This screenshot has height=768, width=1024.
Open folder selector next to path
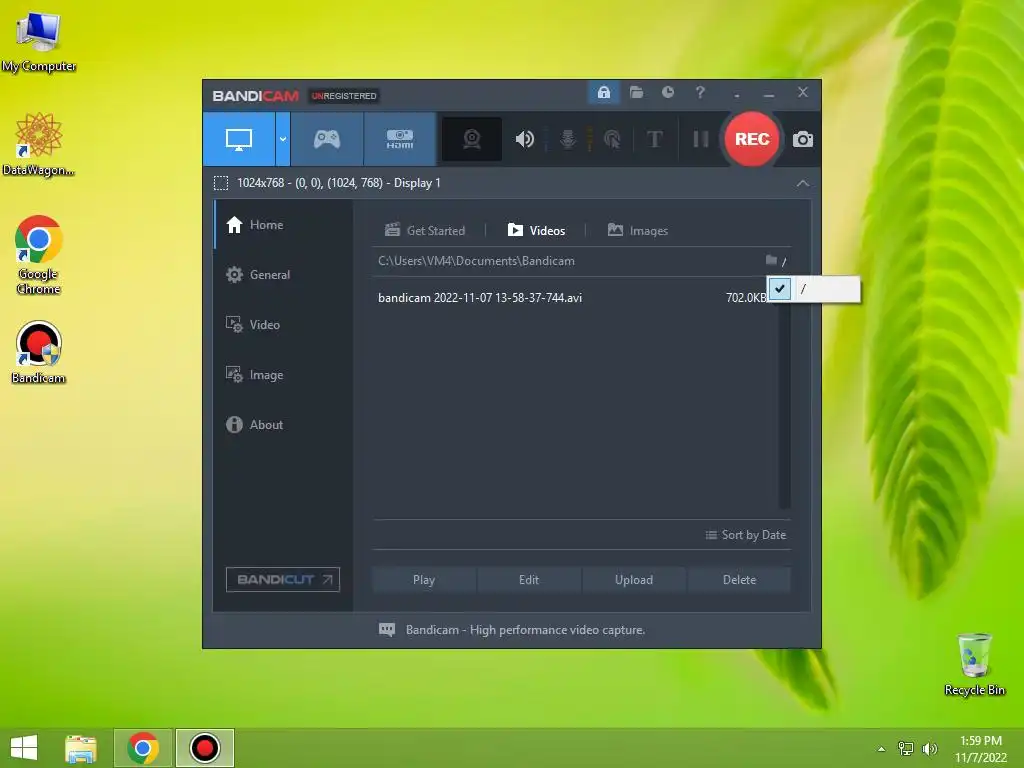(x=776, y=261)
